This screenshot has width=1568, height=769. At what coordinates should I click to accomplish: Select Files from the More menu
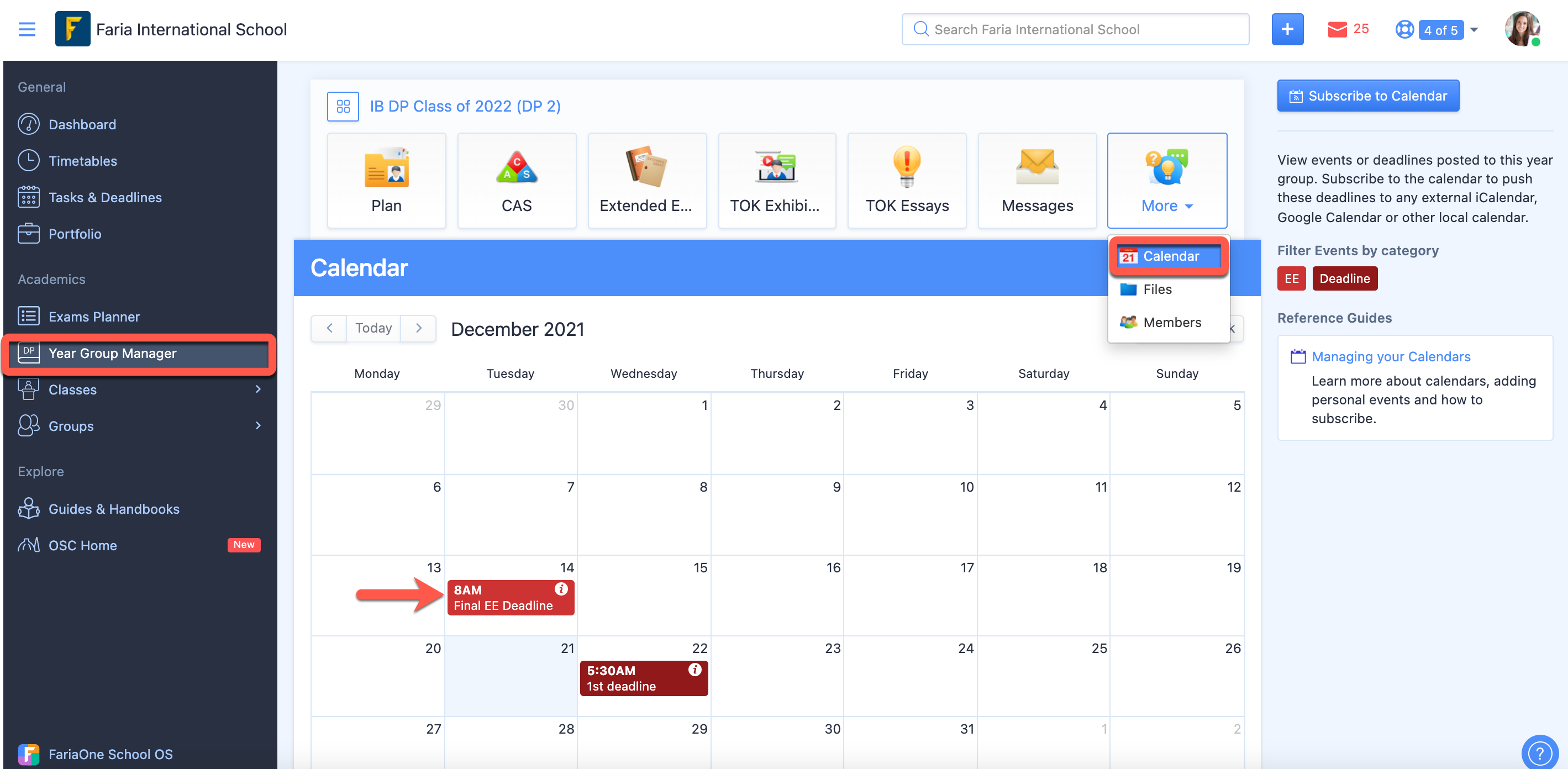click(x=1156, y=289)
